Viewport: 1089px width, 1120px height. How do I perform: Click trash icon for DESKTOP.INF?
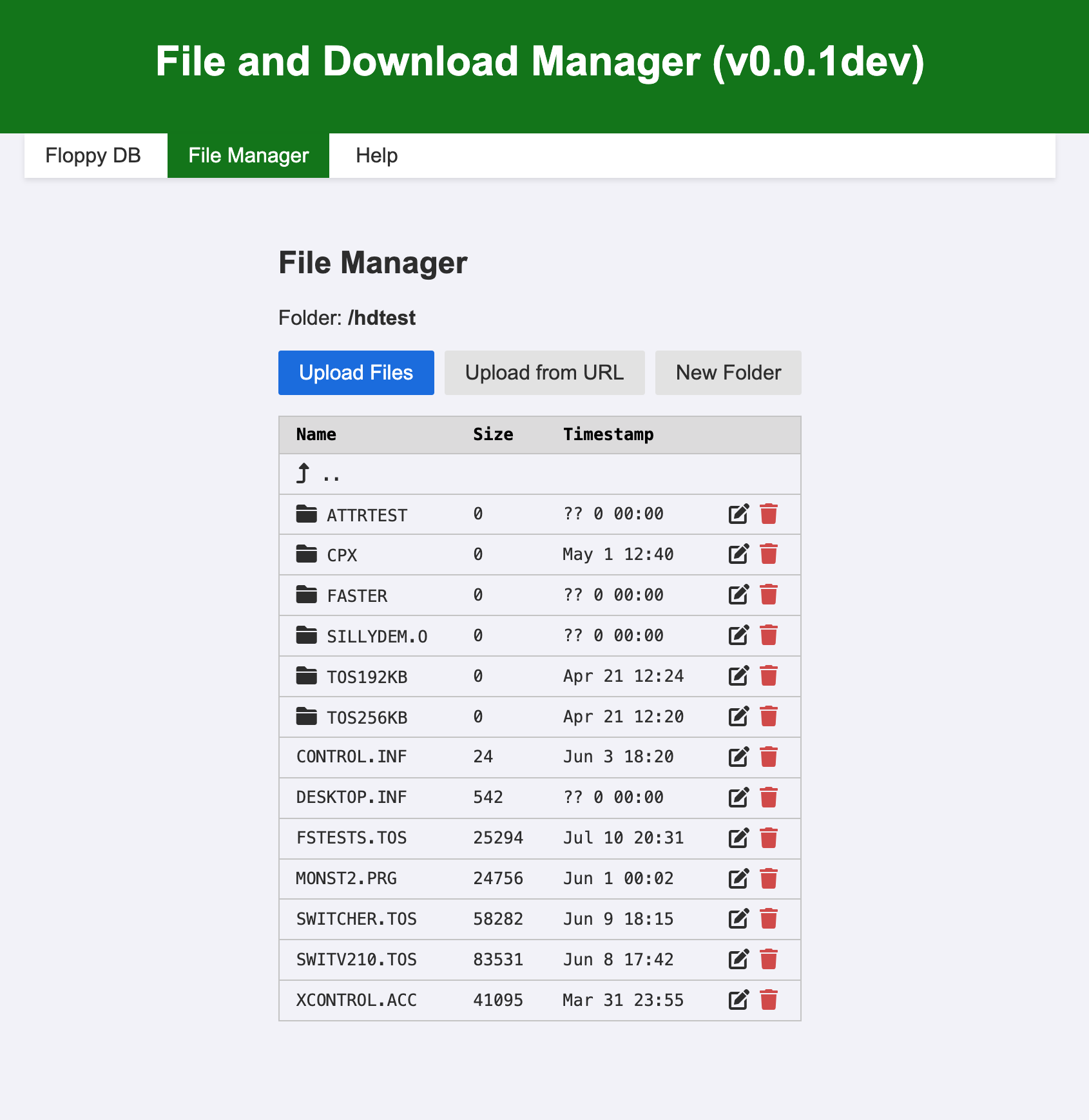point(769,797)
